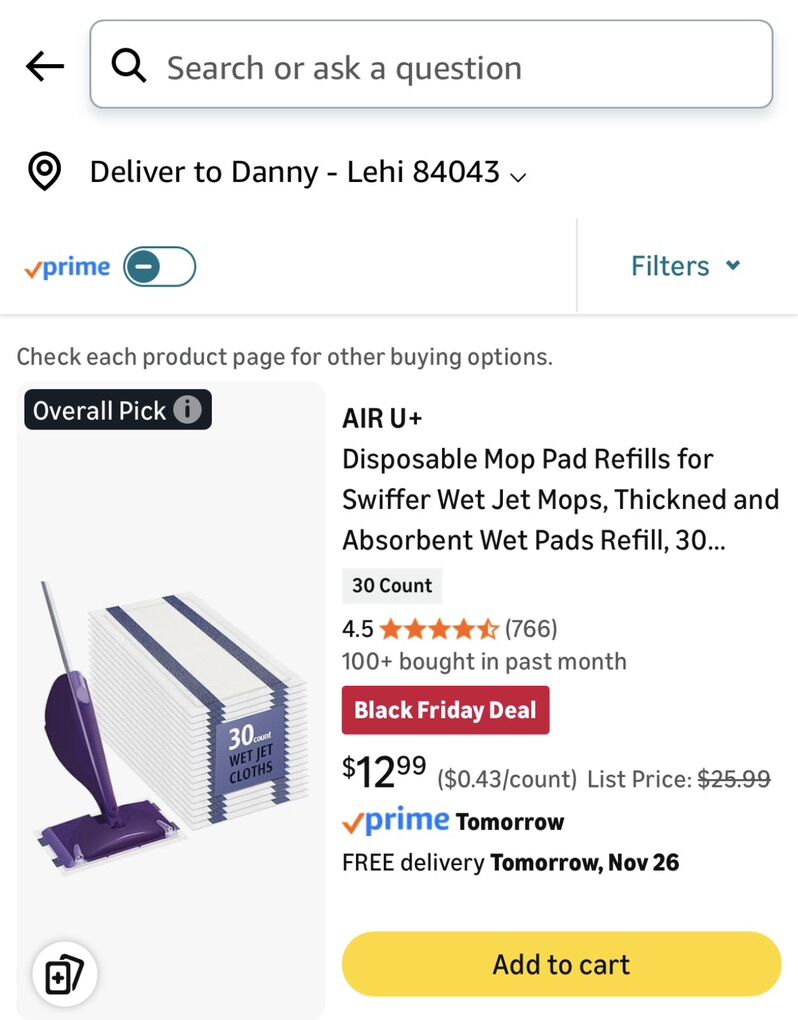Image resolution: width=798 pixels, height=1020 pixels.
Task: Expand the delivery address chevron
Action: point(518,177)
